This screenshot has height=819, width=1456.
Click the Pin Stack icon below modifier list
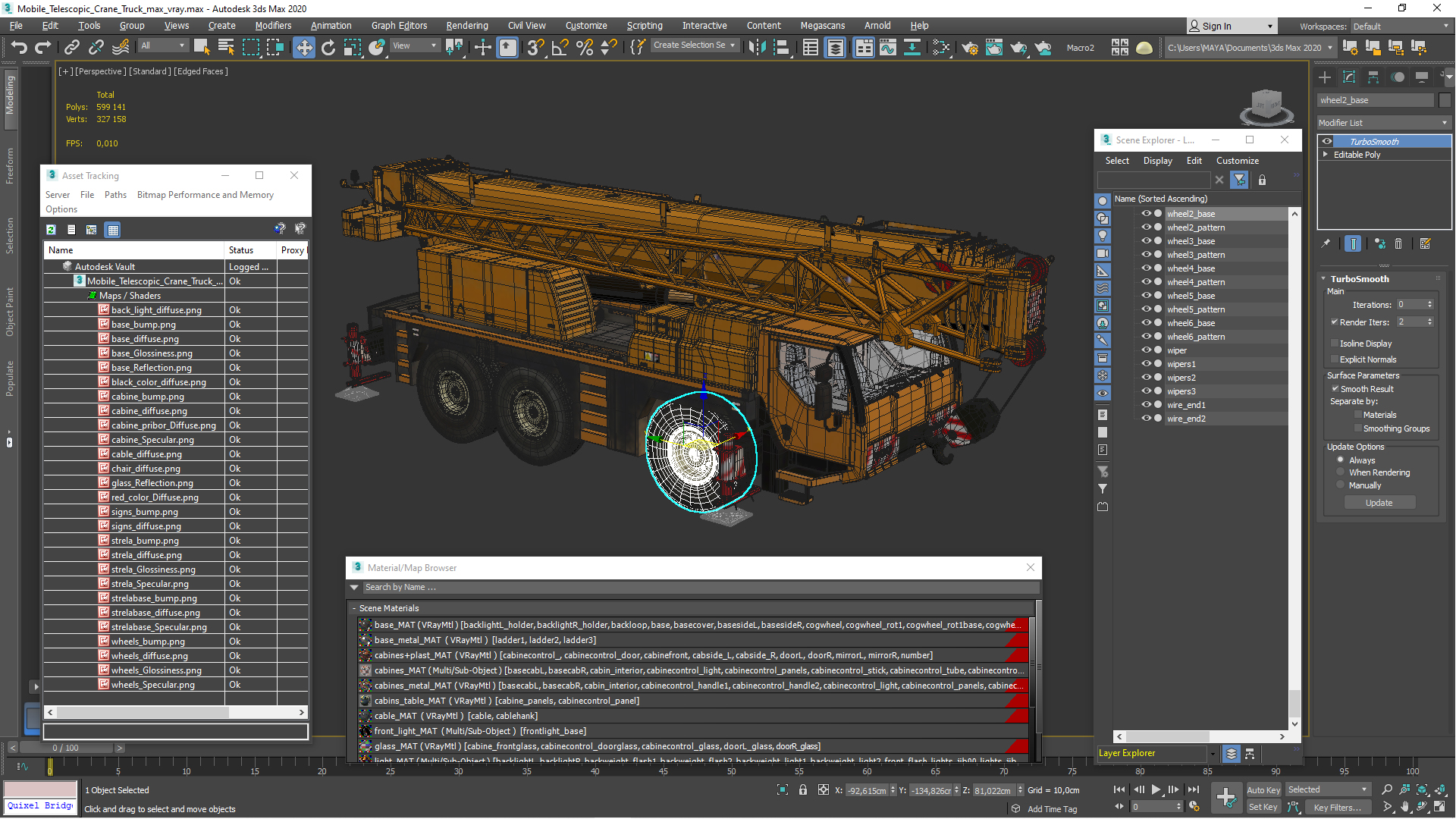(x=1326, y=243)
